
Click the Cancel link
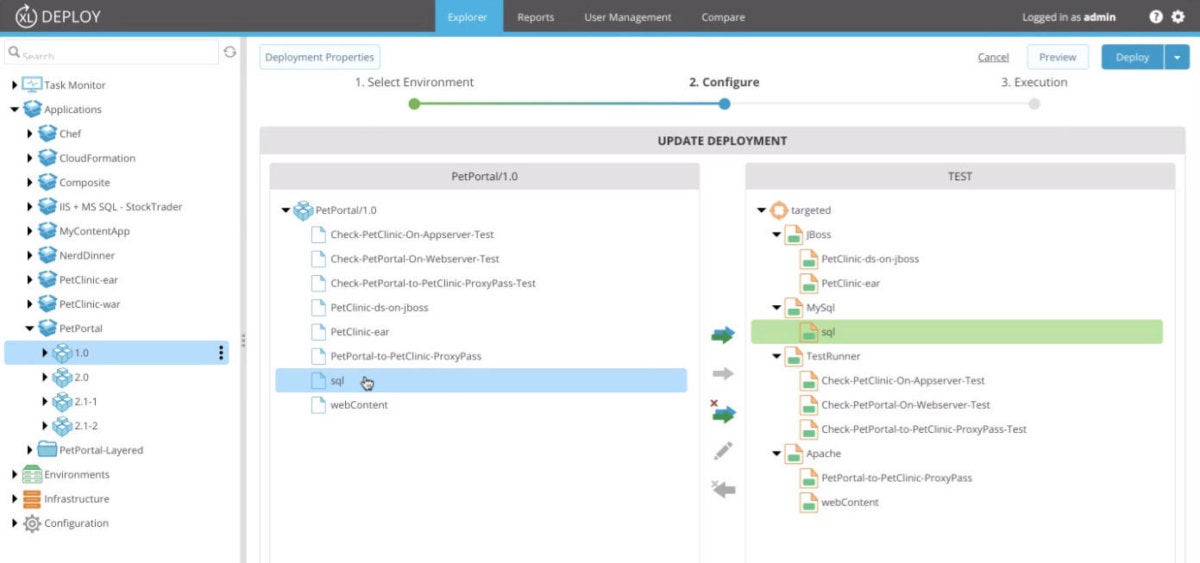pos(993,57)
